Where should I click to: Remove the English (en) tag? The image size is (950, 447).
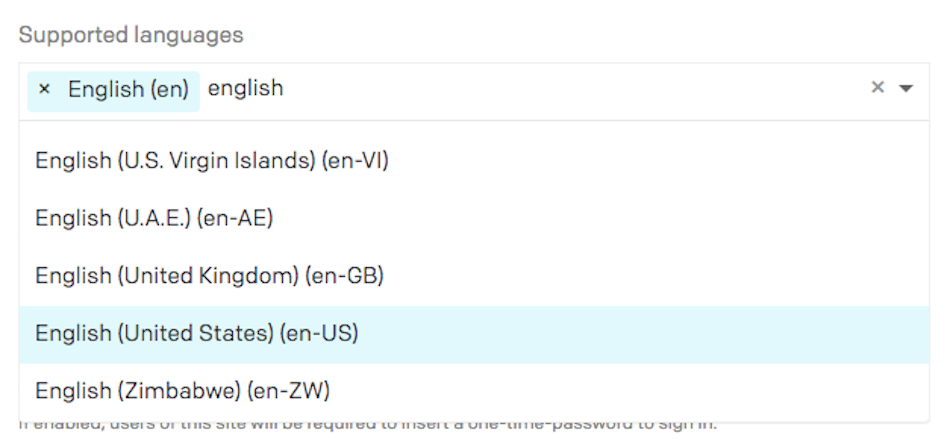click(44, 90)
